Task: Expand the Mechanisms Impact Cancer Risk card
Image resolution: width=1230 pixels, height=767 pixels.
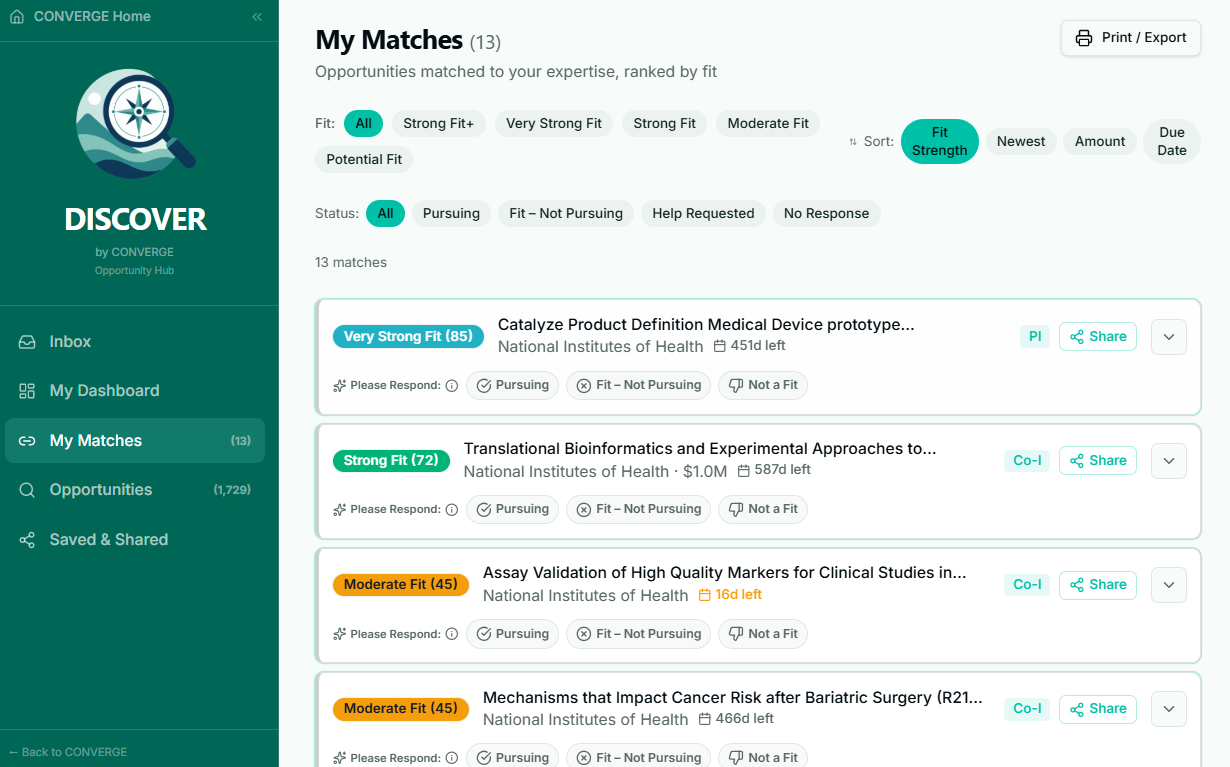Action: pyautogui.click(x=1169, y=709)
